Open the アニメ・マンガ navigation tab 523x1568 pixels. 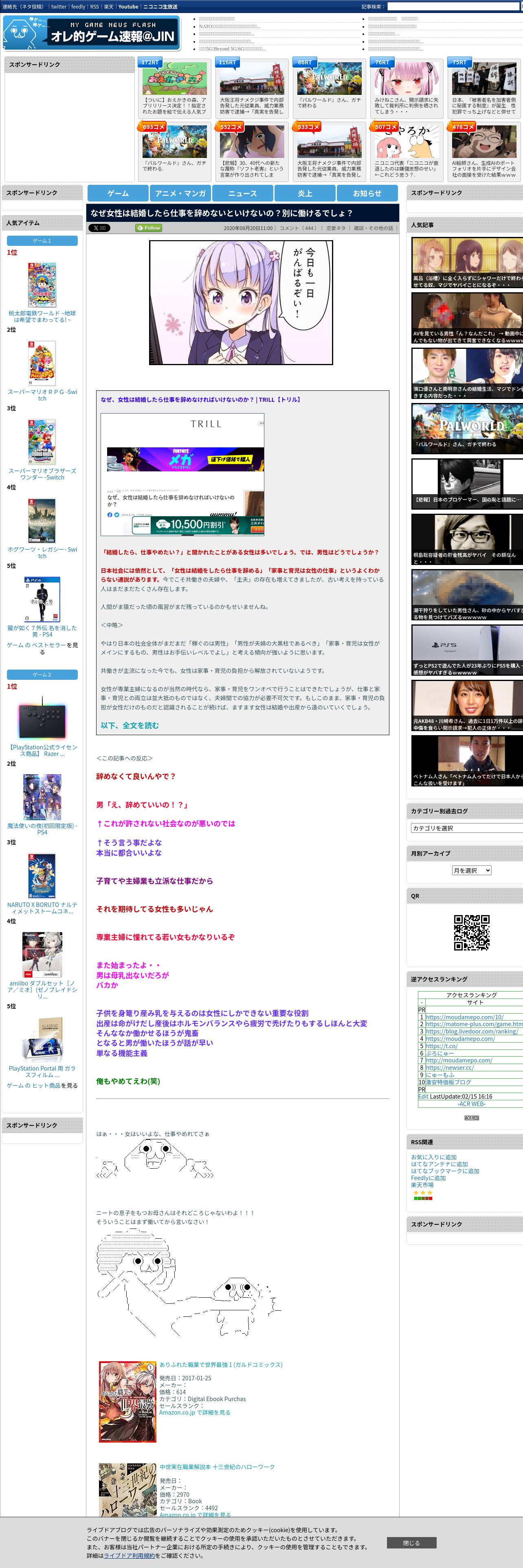[x=180, y=193]
